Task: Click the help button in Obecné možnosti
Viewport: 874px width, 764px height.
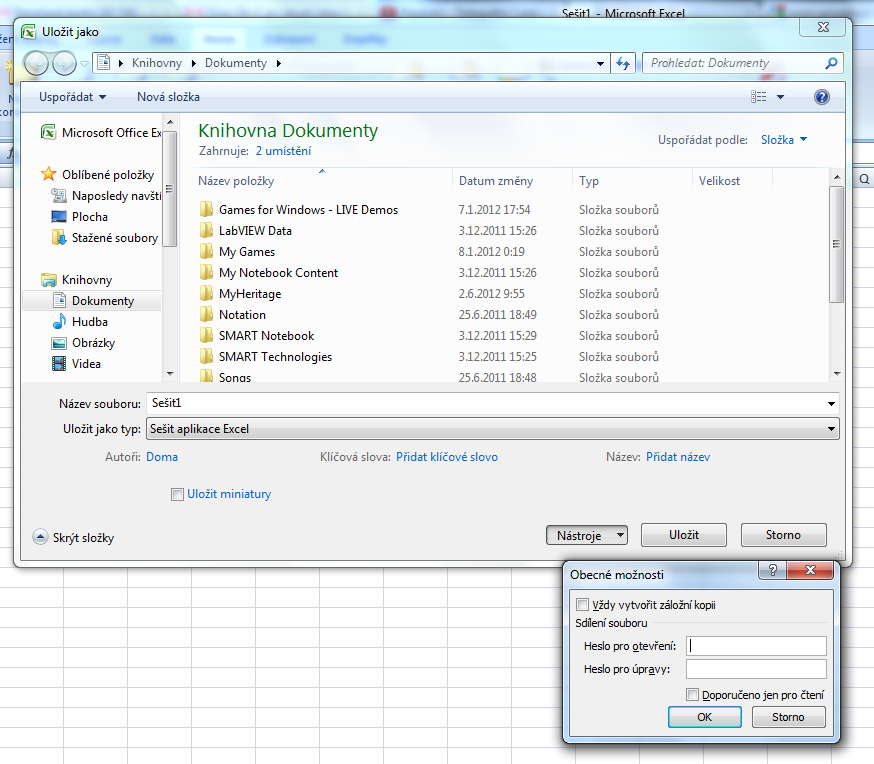Action: tap(773, 570)
